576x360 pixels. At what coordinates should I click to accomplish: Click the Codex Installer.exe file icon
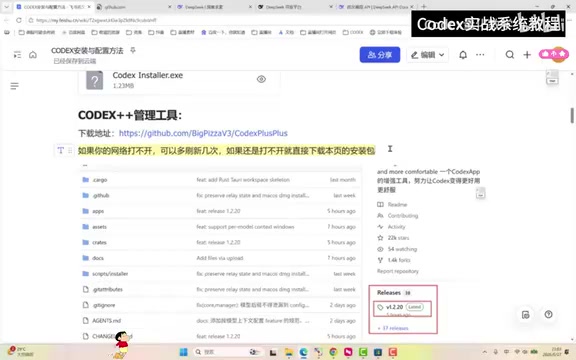tap(94, 80)
